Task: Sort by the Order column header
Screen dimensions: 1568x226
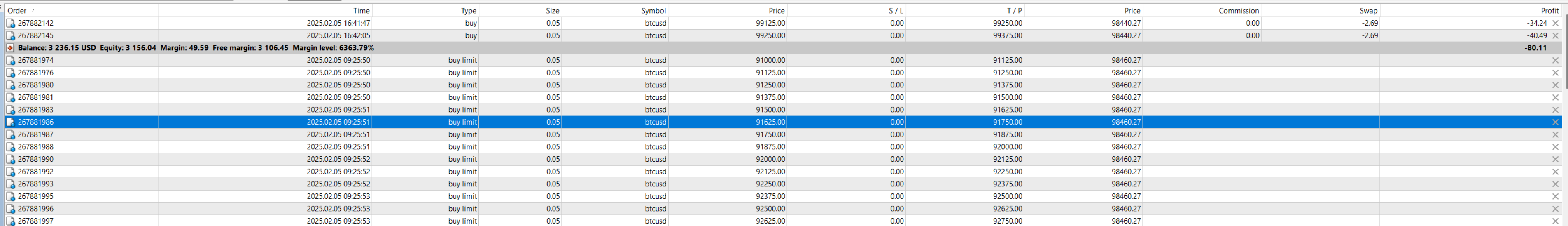Action: coord(17,11)
